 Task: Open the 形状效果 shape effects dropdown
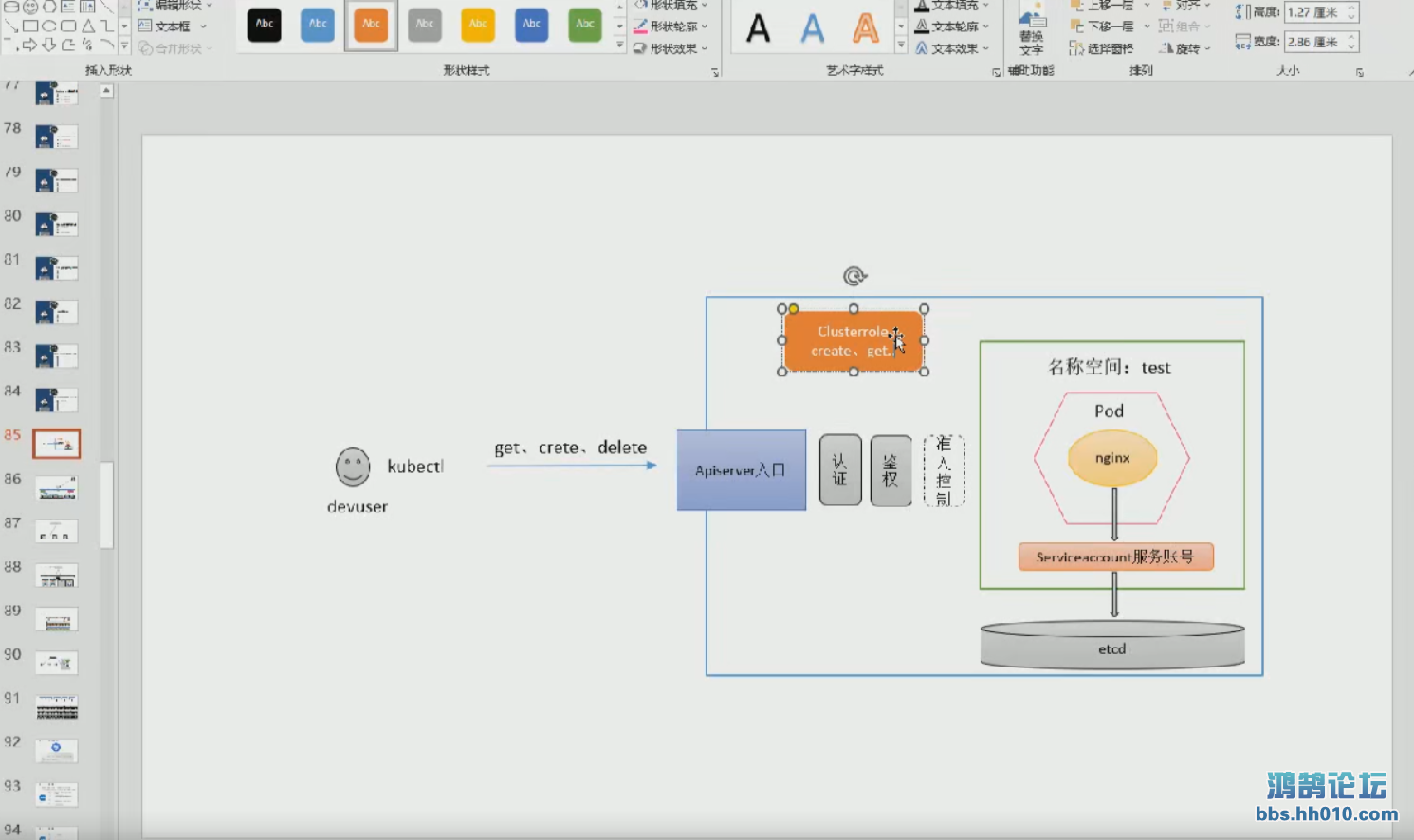point(670,48)
